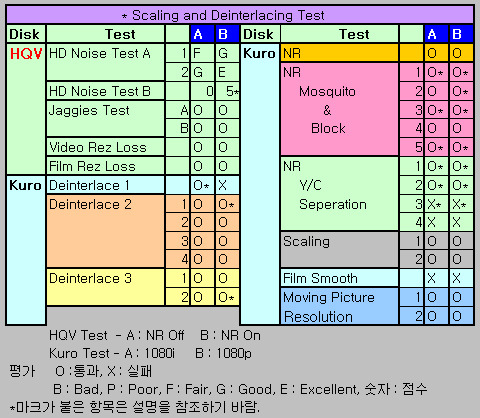Click the "X" result in the Deinterlace 1 row
480x418 pixels.
(222, 185)
